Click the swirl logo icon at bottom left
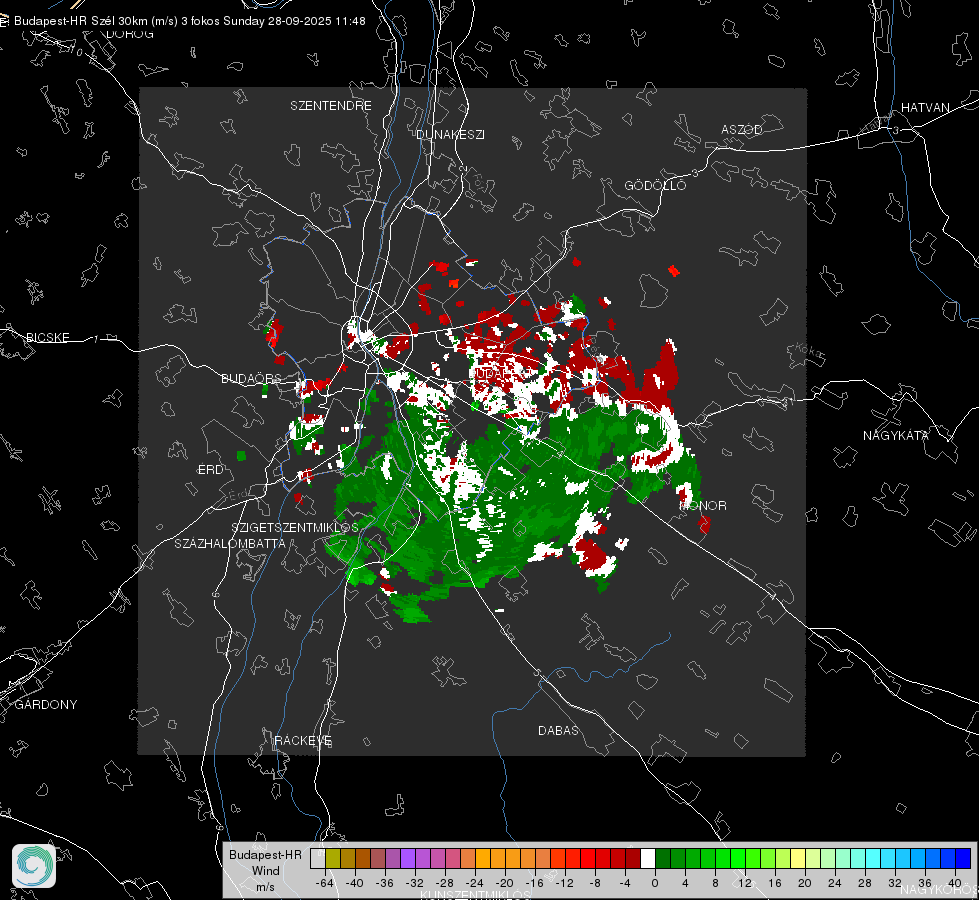Screen dimensions: 979x900 pos(34,866)
